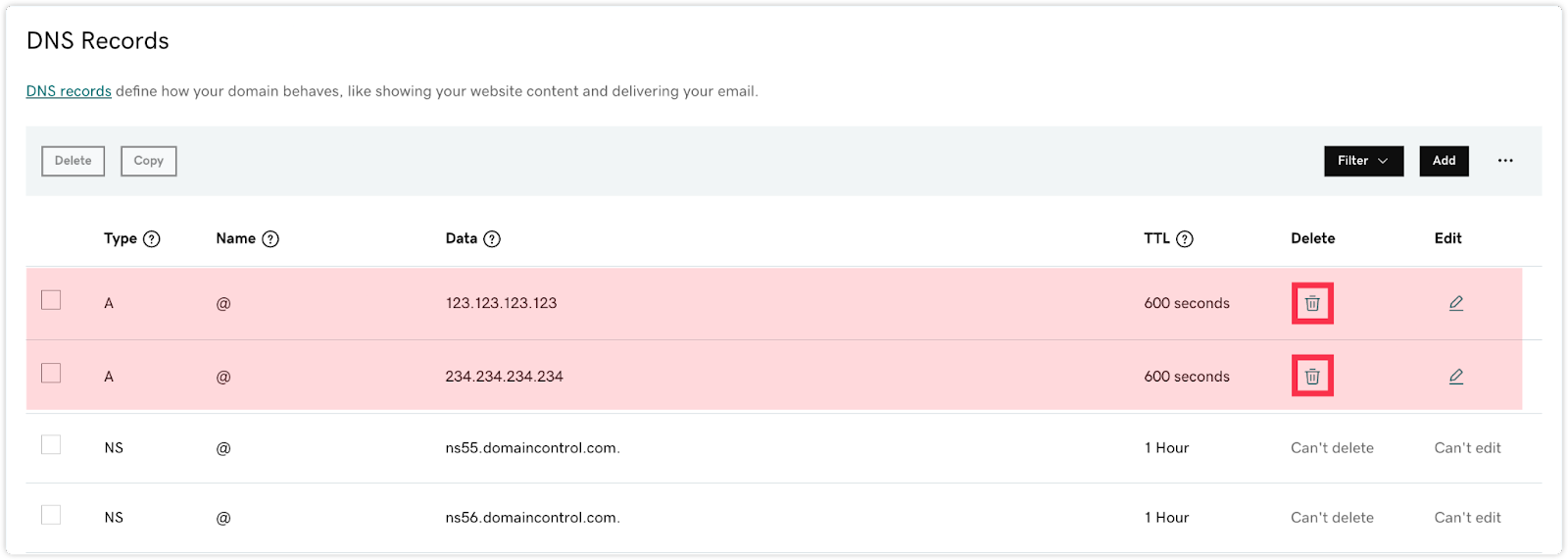1568x560 pixels.
Task: Open the Name column help icon
Action: pos(270,239)
